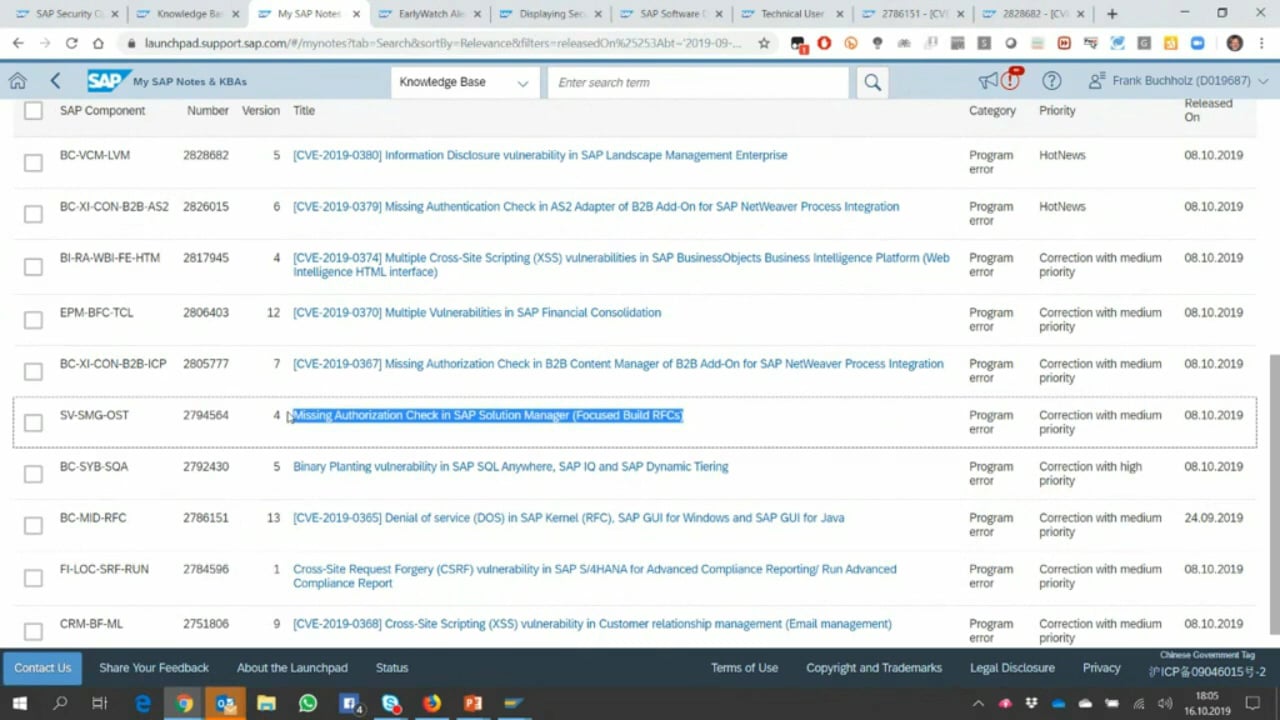Viewport: 1280px width, 720px height.
Task: Switch to the 2828682 browser tab
Action: (x=1033, y=14)
